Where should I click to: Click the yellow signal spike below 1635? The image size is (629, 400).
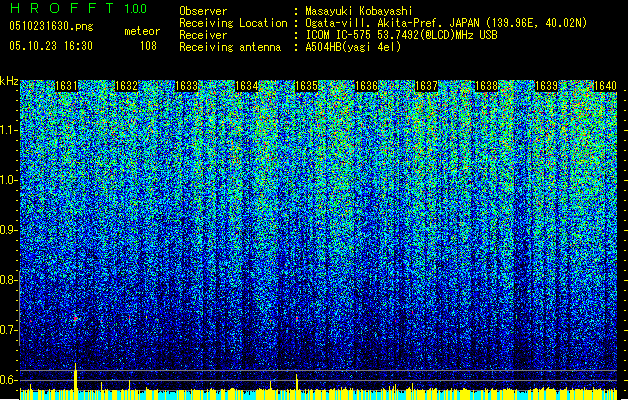click(x=297, y=385)
